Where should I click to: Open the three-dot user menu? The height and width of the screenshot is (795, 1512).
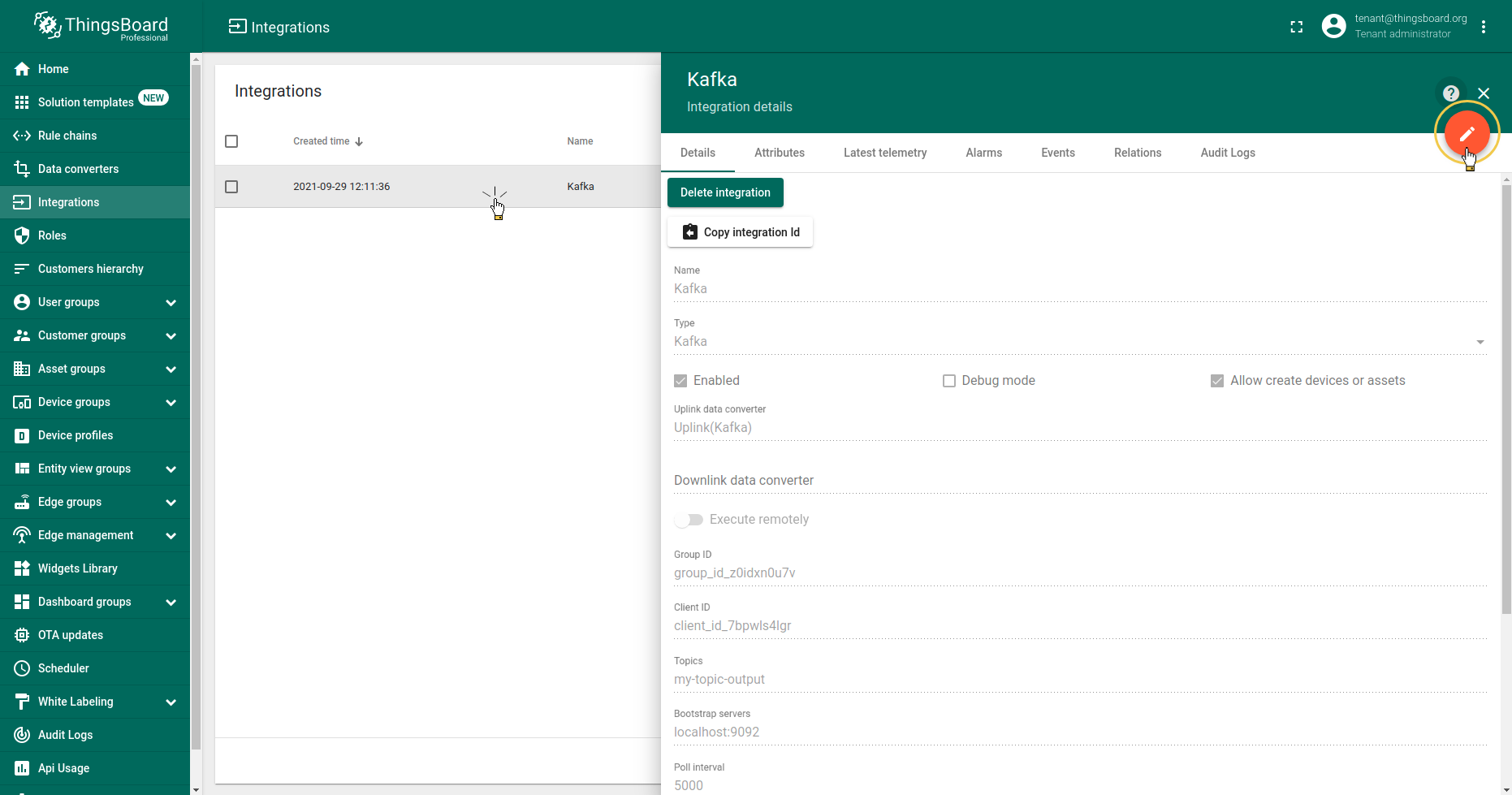(x=1483, y=27)
